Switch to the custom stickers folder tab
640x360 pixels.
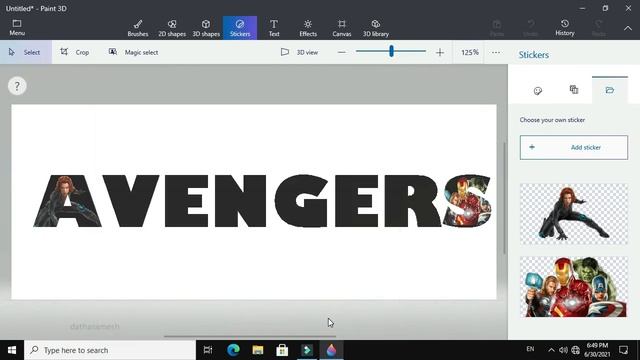point(610,90)
